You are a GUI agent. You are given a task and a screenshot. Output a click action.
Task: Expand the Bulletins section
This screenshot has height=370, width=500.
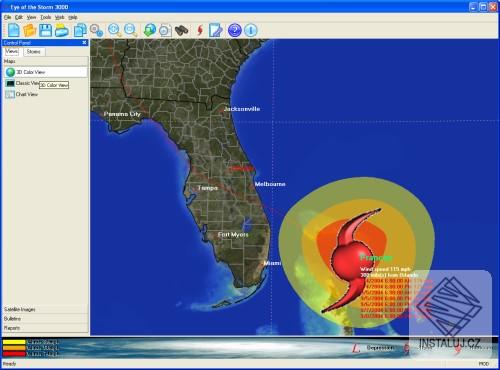(x=45, y=319)
